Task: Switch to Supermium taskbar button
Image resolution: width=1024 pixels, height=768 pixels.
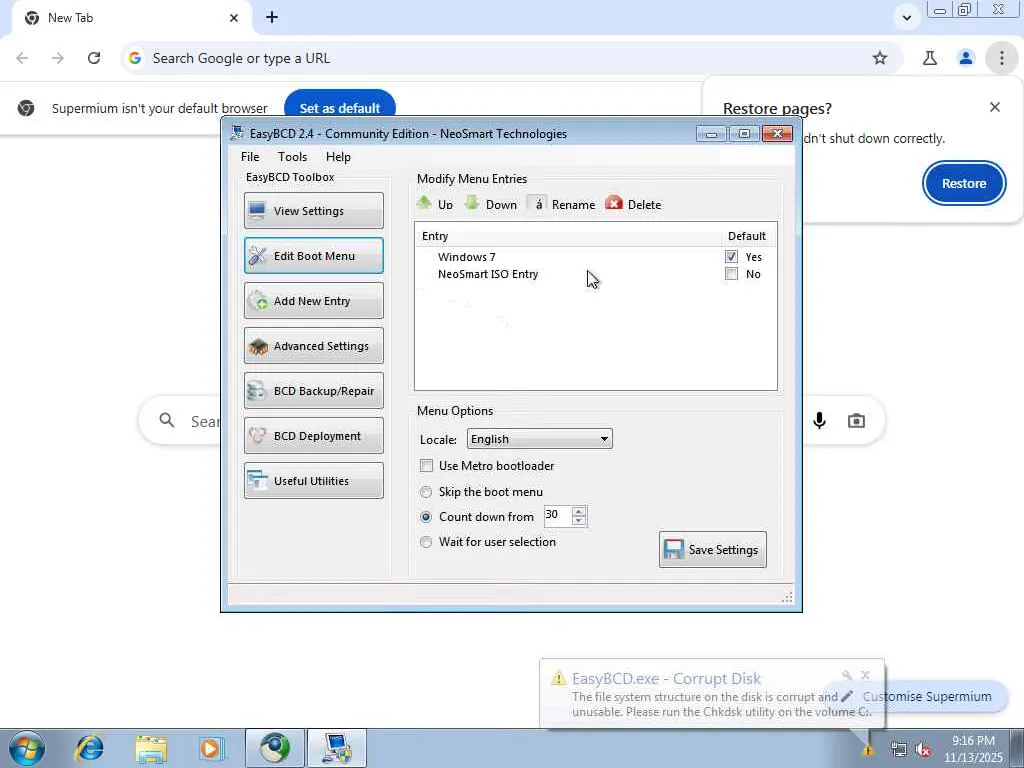Action: [275, 748]
